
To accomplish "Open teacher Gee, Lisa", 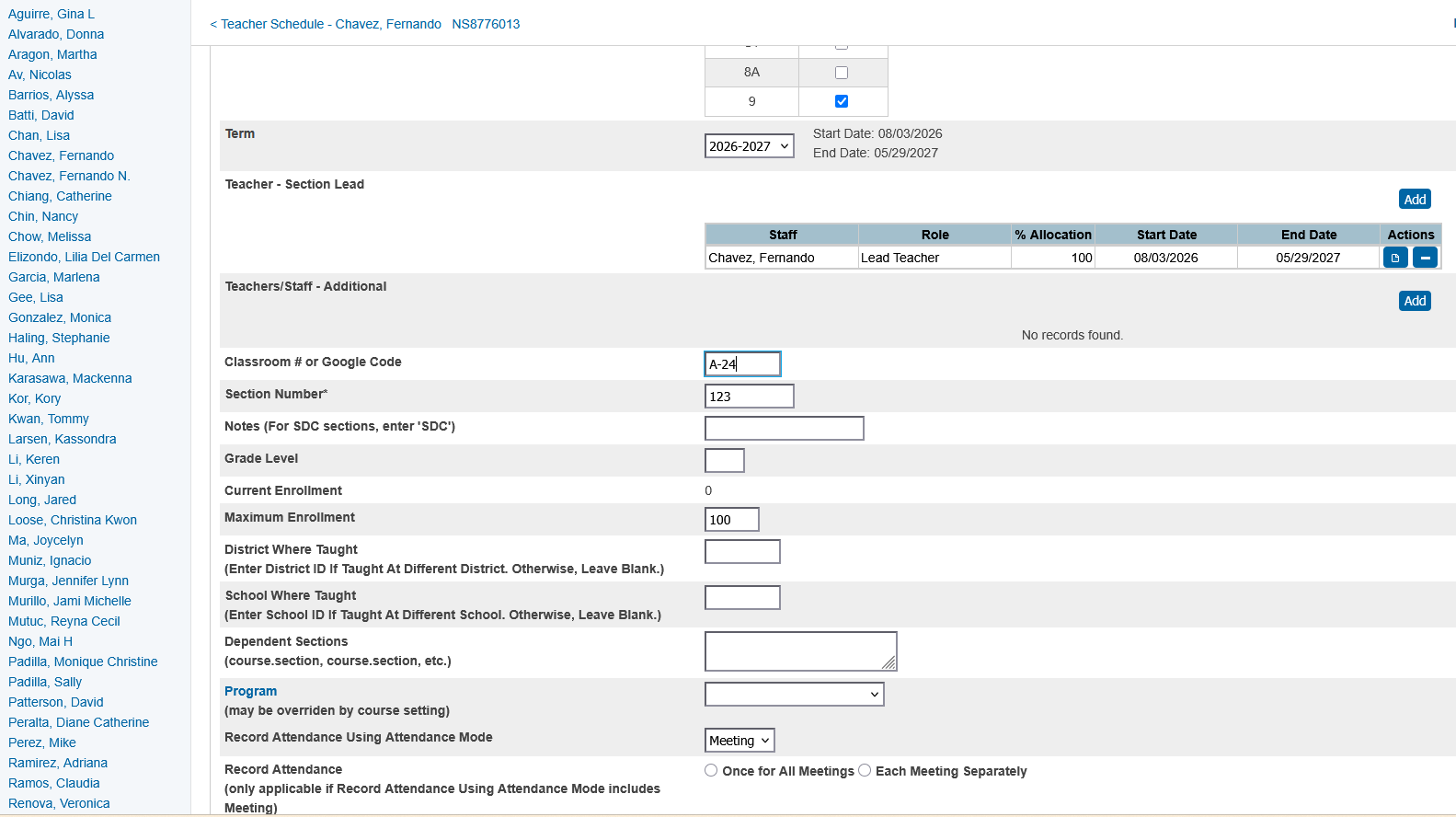I will click(x=36, y=297).
